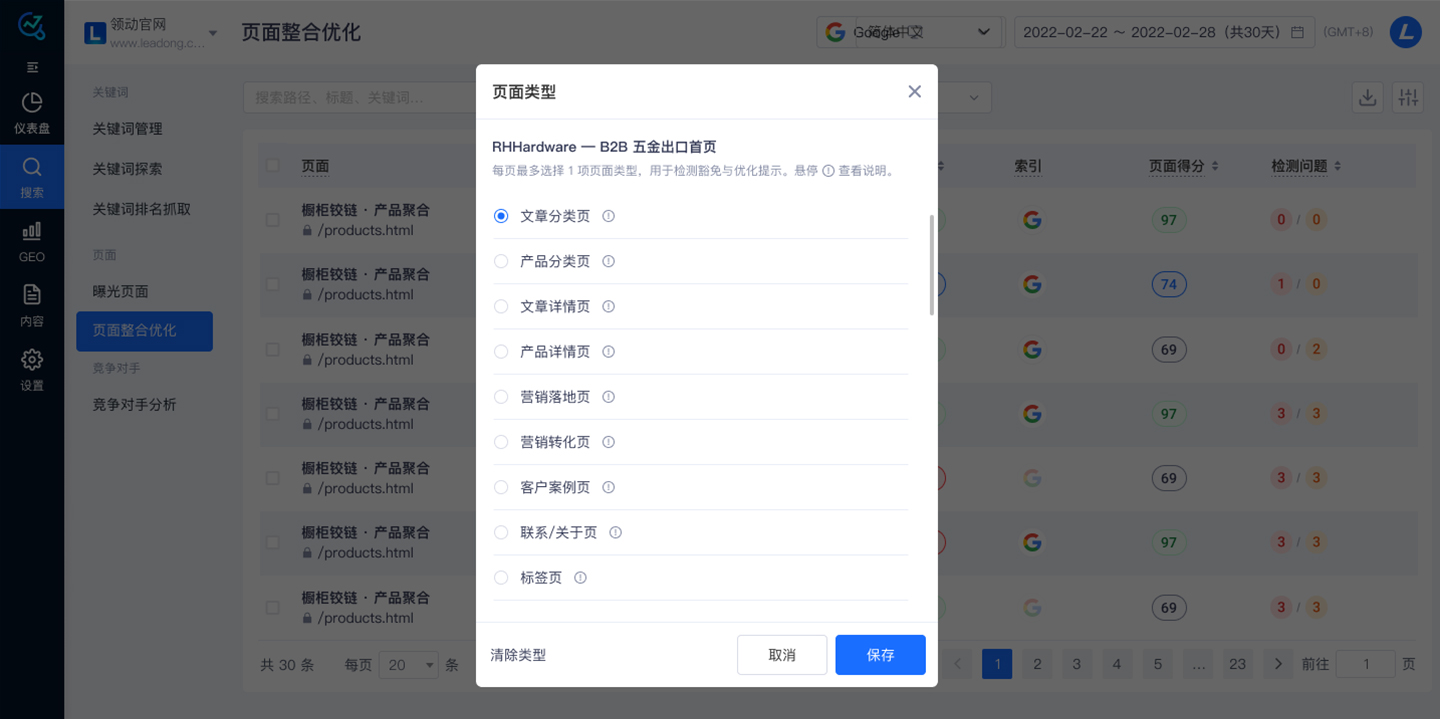Go to page 23 in pagination
Screen dimensions: 1440x719
coord(1238,664)
